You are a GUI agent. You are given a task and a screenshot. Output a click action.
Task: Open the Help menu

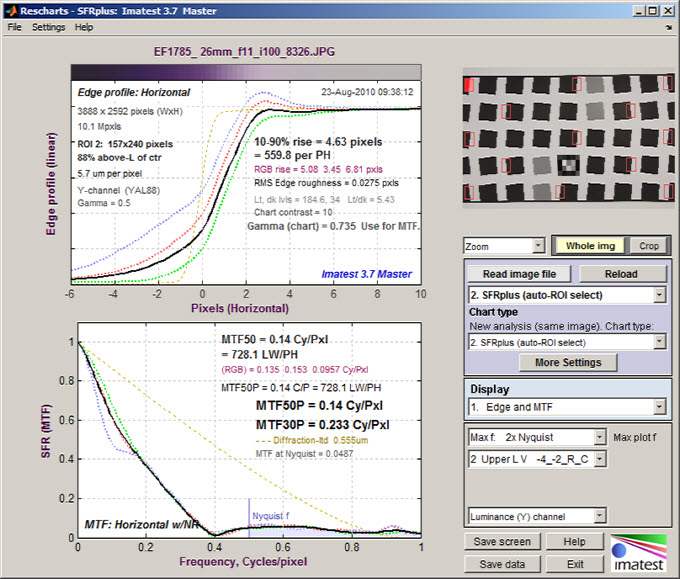click(x=84, y=27)
